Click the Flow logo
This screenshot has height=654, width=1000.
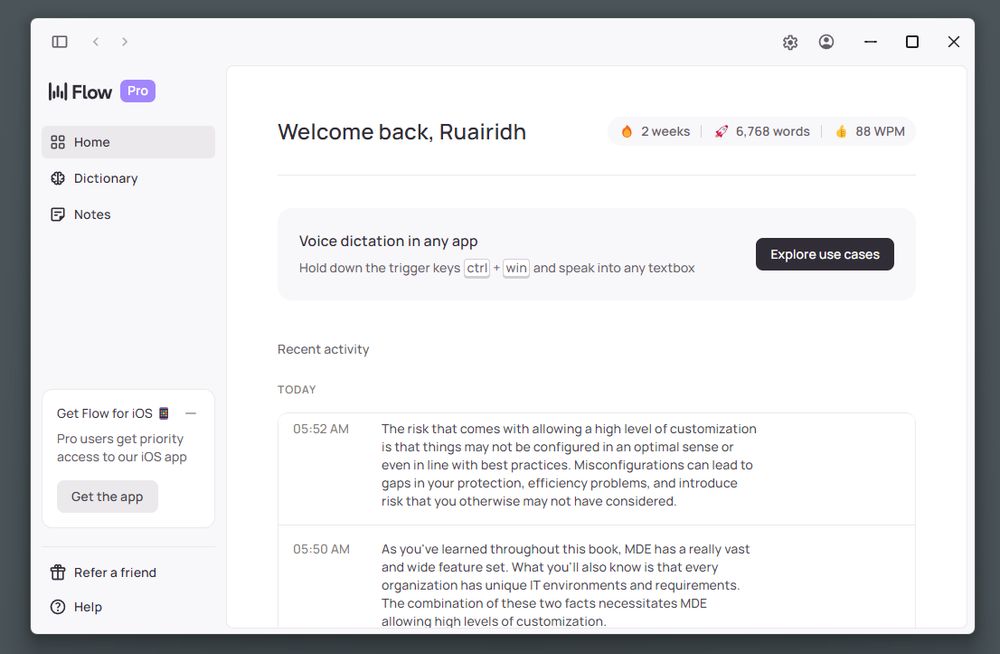[x=80, y=91]
